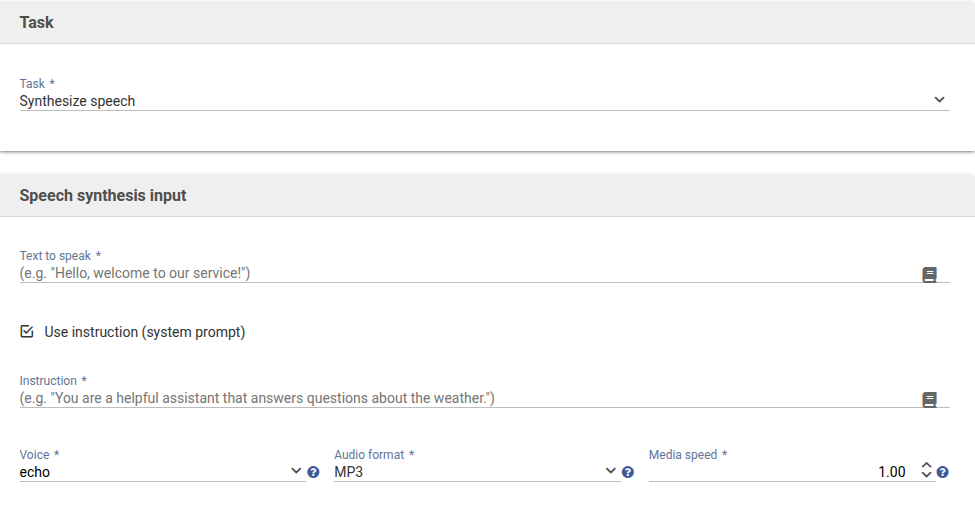This screenshot has width=975, height=521.
Task: Click the MP3 format selection
Action: click(349, 472)
